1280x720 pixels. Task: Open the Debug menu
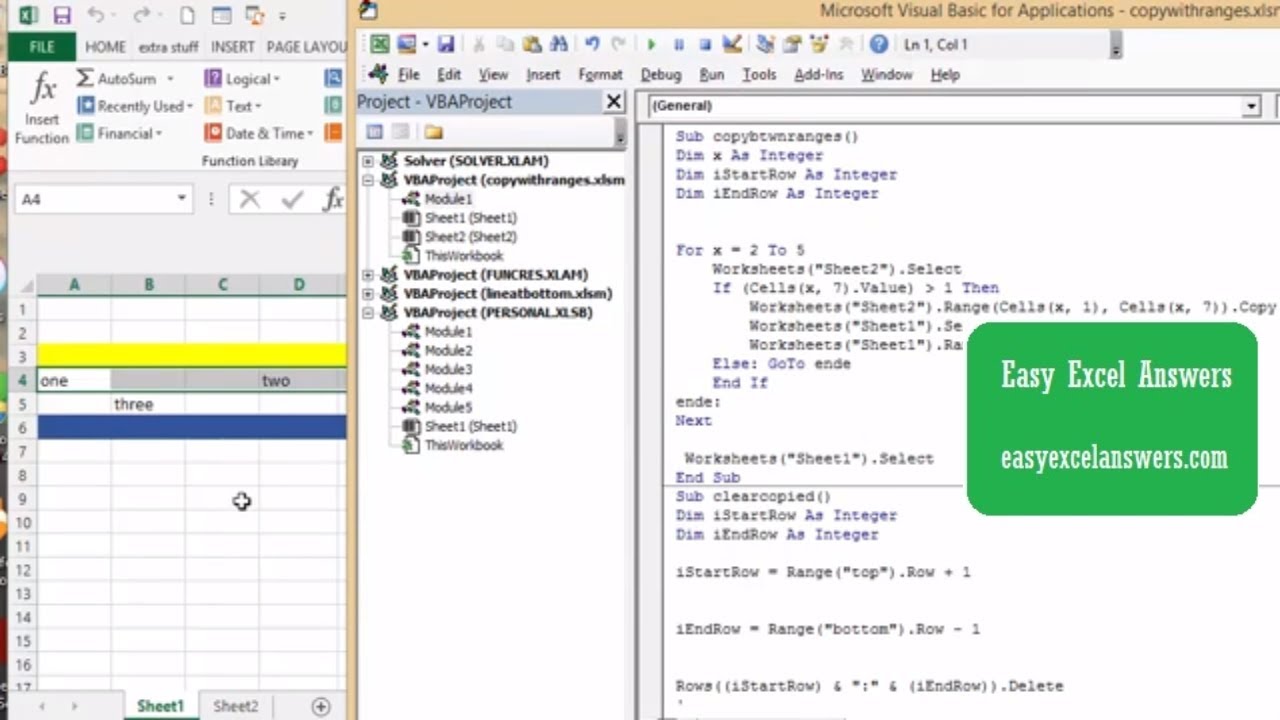pos(660,75)
